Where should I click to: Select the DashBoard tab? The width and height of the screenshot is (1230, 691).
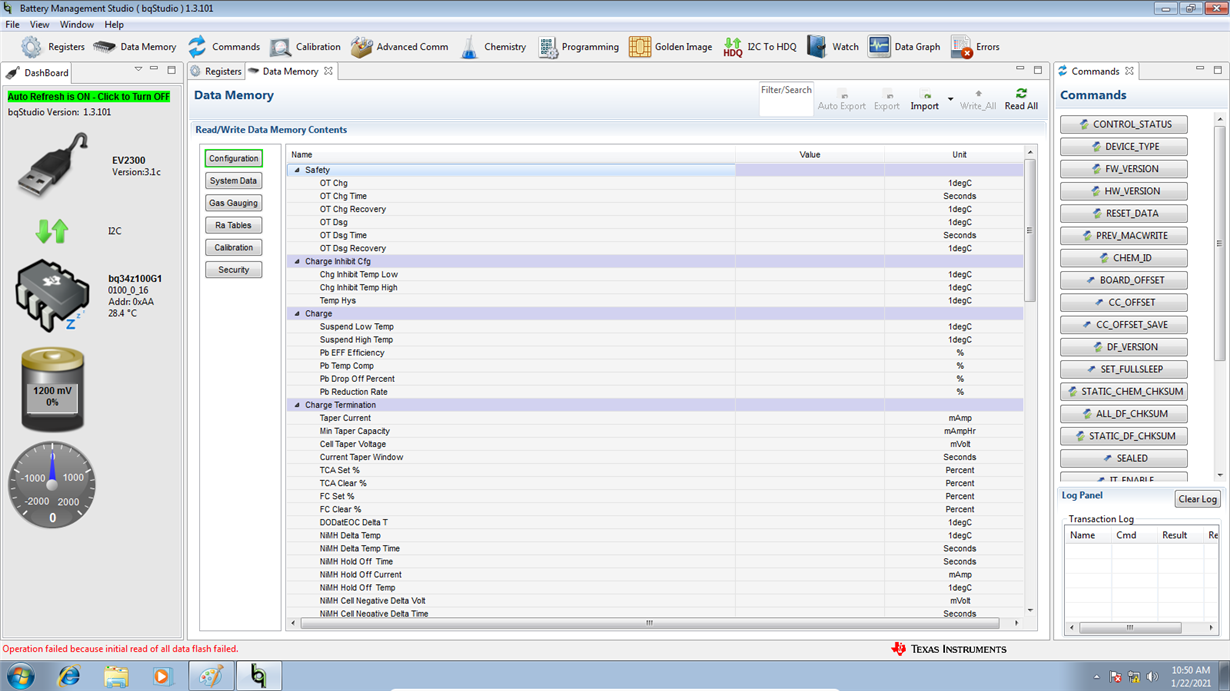click(37, 73)
